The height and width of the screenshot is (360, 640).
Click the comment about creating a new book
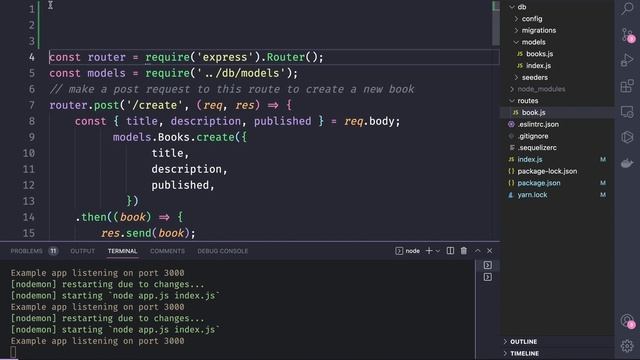point(232,89)
